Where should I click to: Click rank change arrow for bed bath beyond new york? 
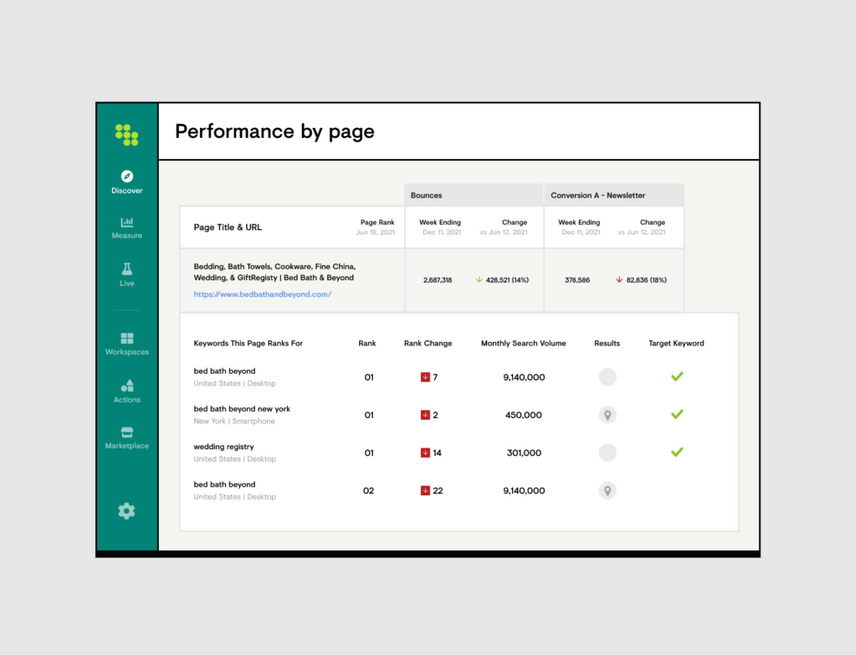coord(425,415)
